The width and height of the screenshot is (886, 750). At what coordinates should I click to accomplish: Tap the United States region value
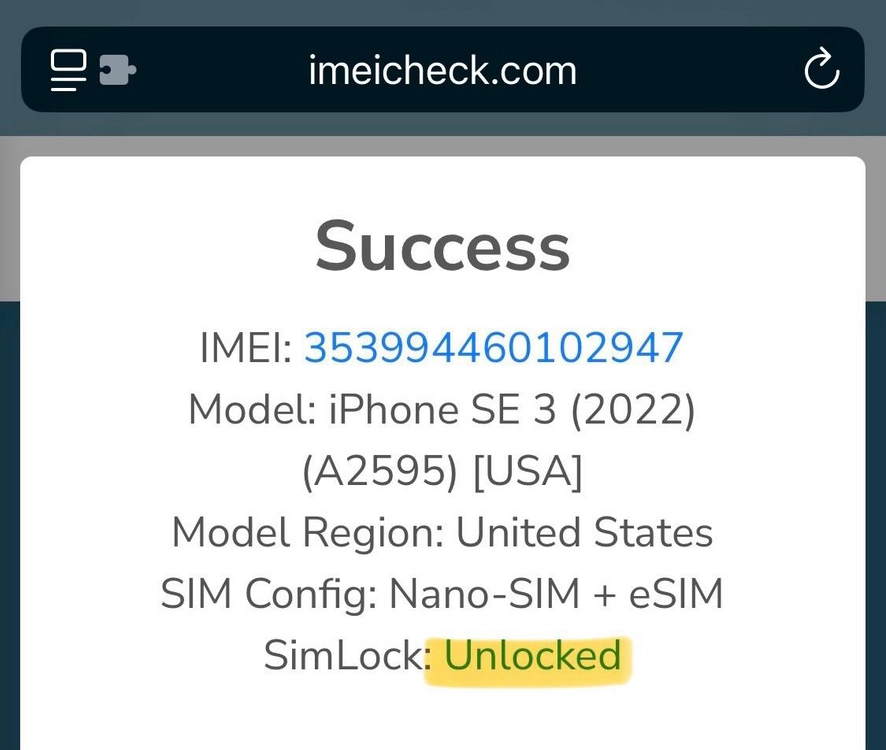point(584,532)
